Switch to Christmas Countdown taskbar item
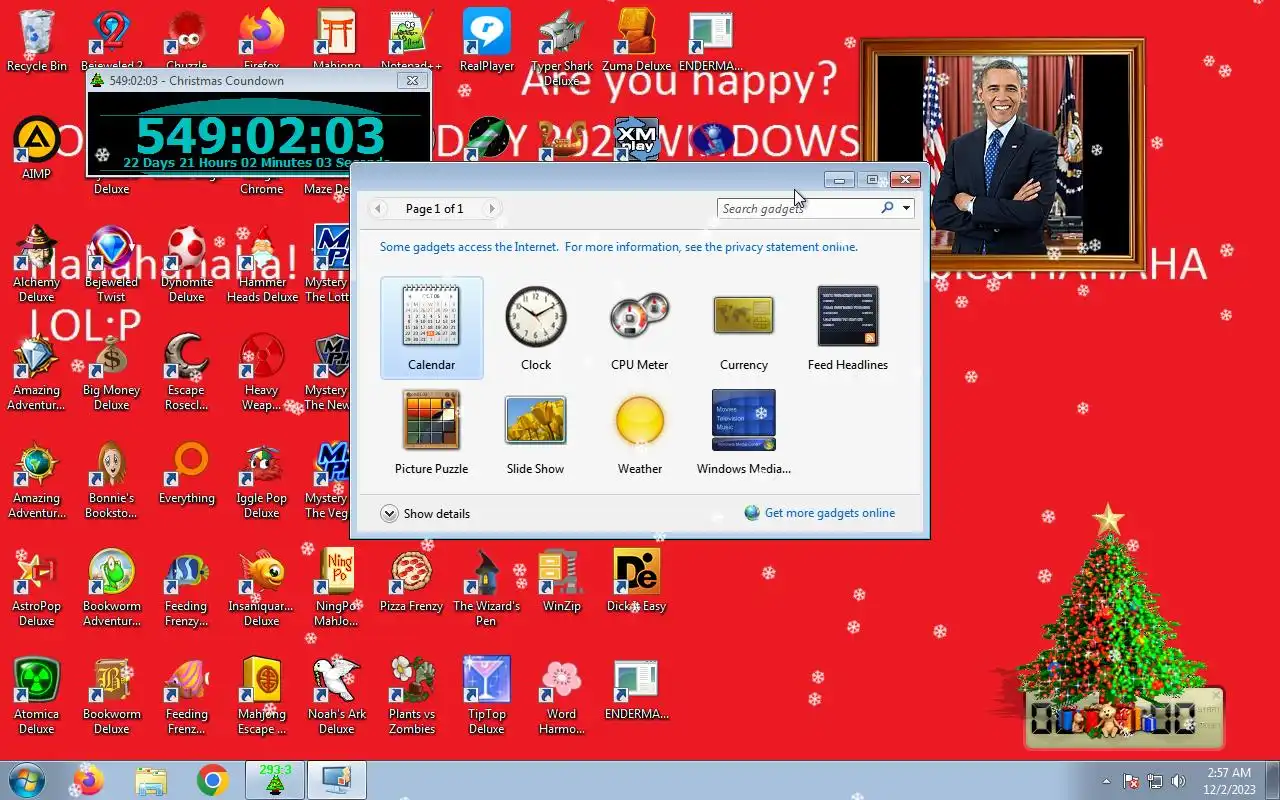The image size is (1280, 800). pos(274,780)
